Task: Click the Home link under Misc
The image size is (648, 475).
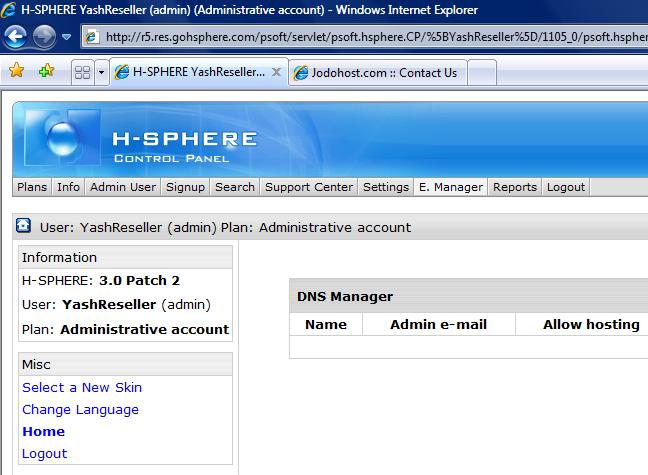Action: (43, 432)
